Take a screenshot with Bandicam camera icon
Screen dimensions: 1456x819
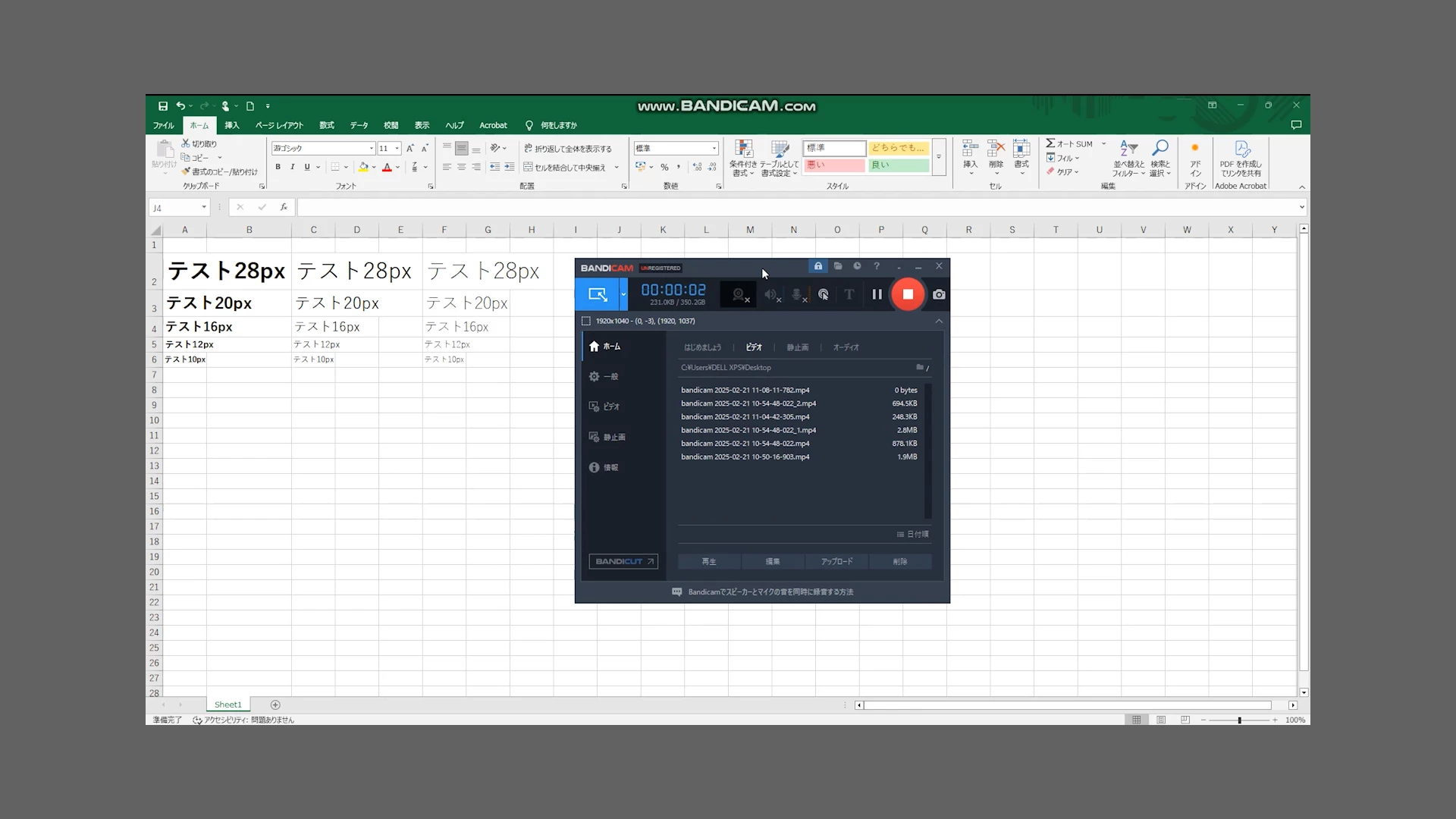tap(939, 294)
